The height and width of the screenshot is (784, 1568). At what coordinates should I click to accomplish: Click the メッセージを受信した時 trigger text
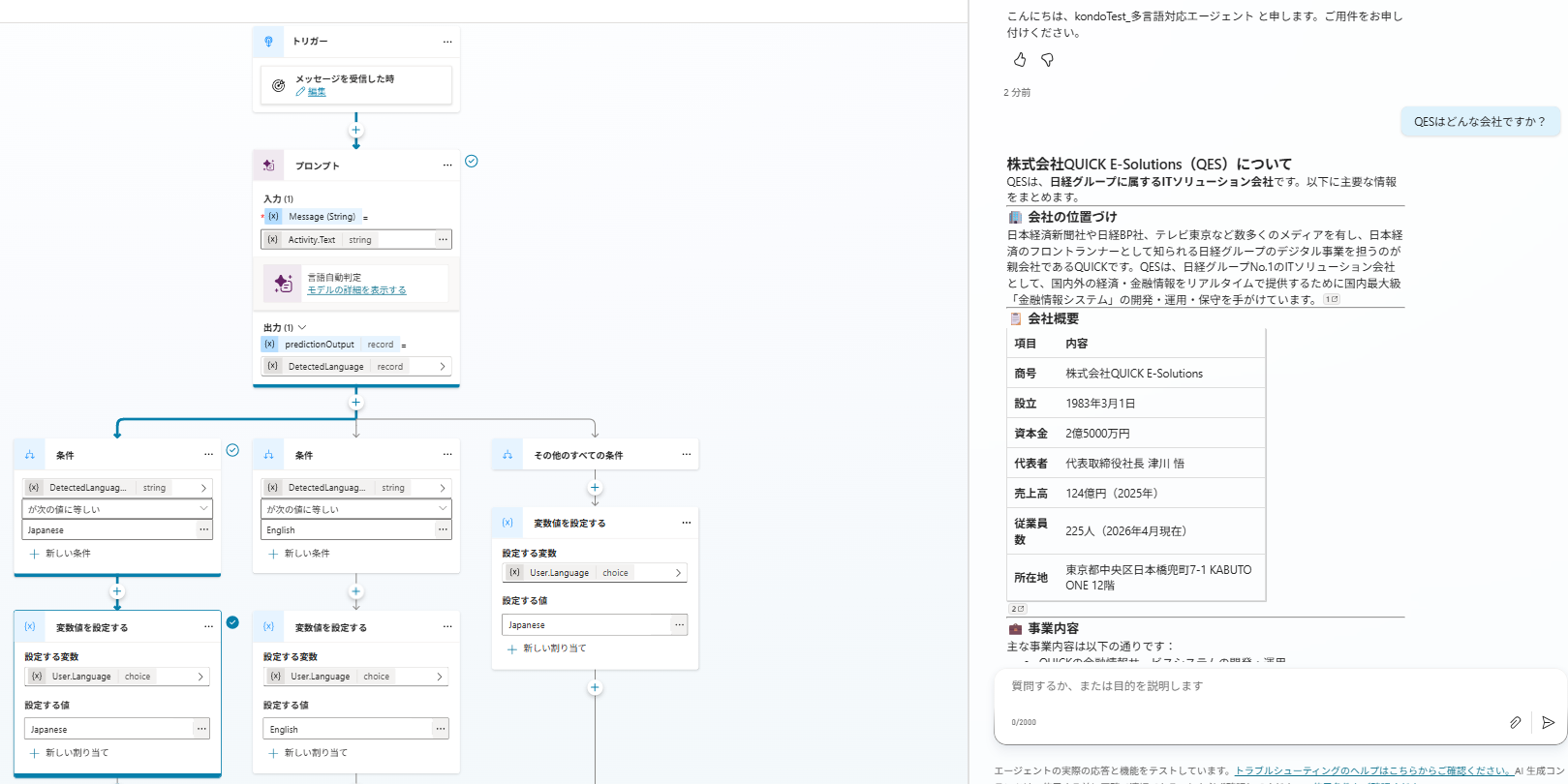[345, 79]
